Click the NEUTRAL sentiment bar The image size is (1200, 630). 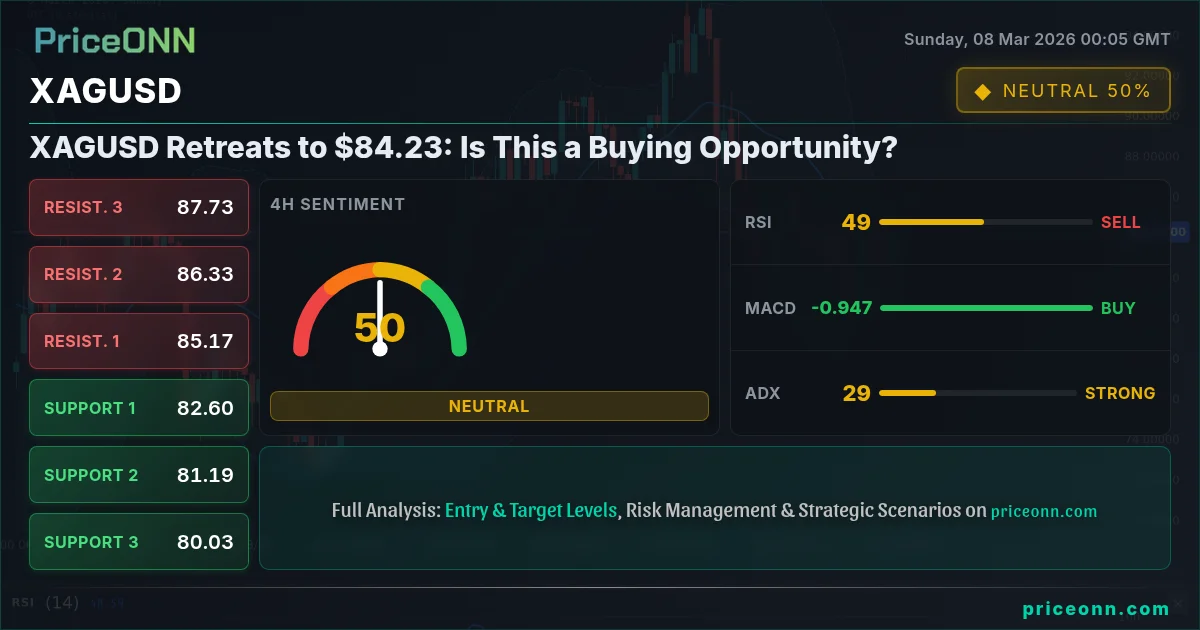(x=489, y=406)
